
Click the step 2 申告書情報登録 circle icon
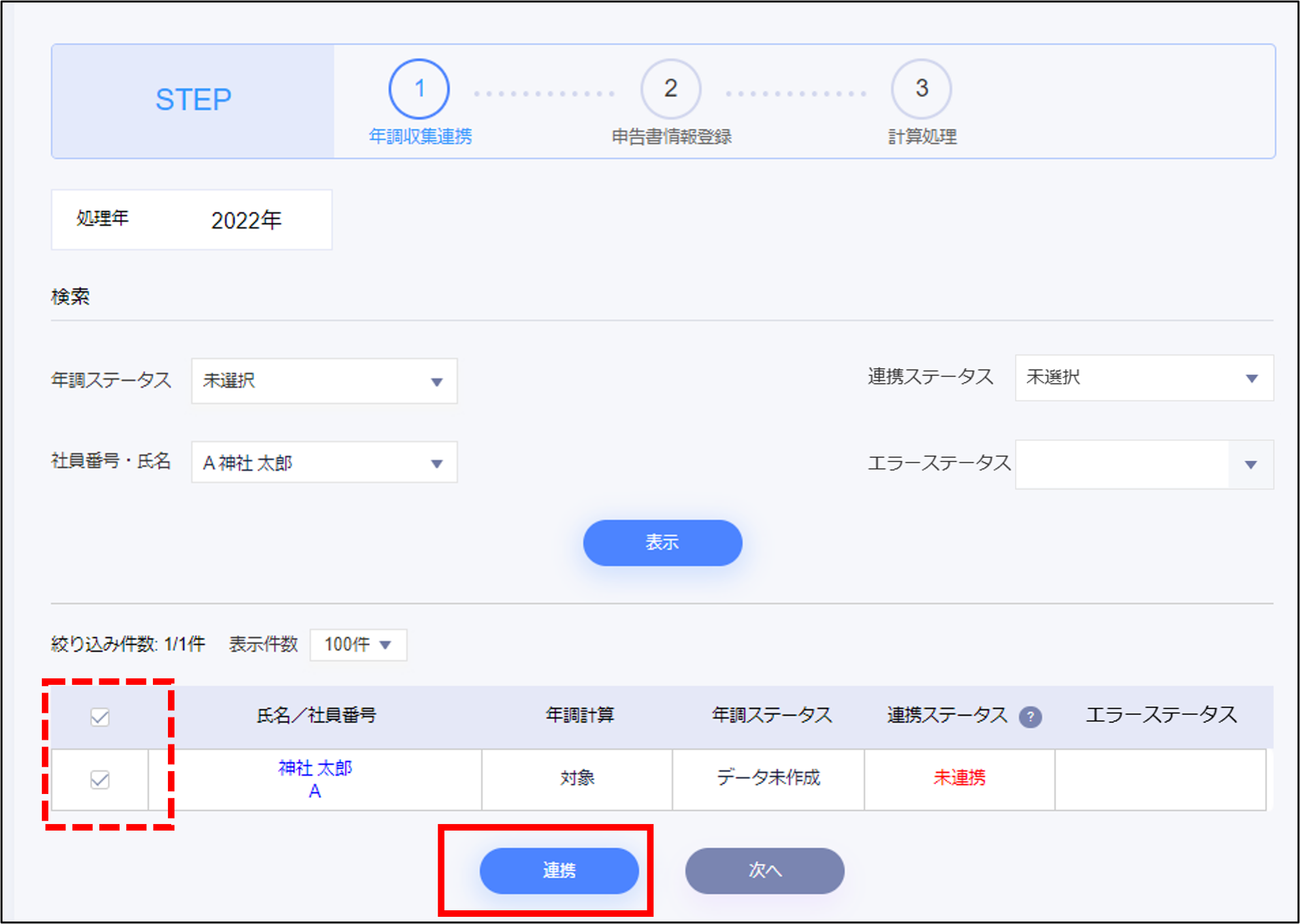(670, 89)
